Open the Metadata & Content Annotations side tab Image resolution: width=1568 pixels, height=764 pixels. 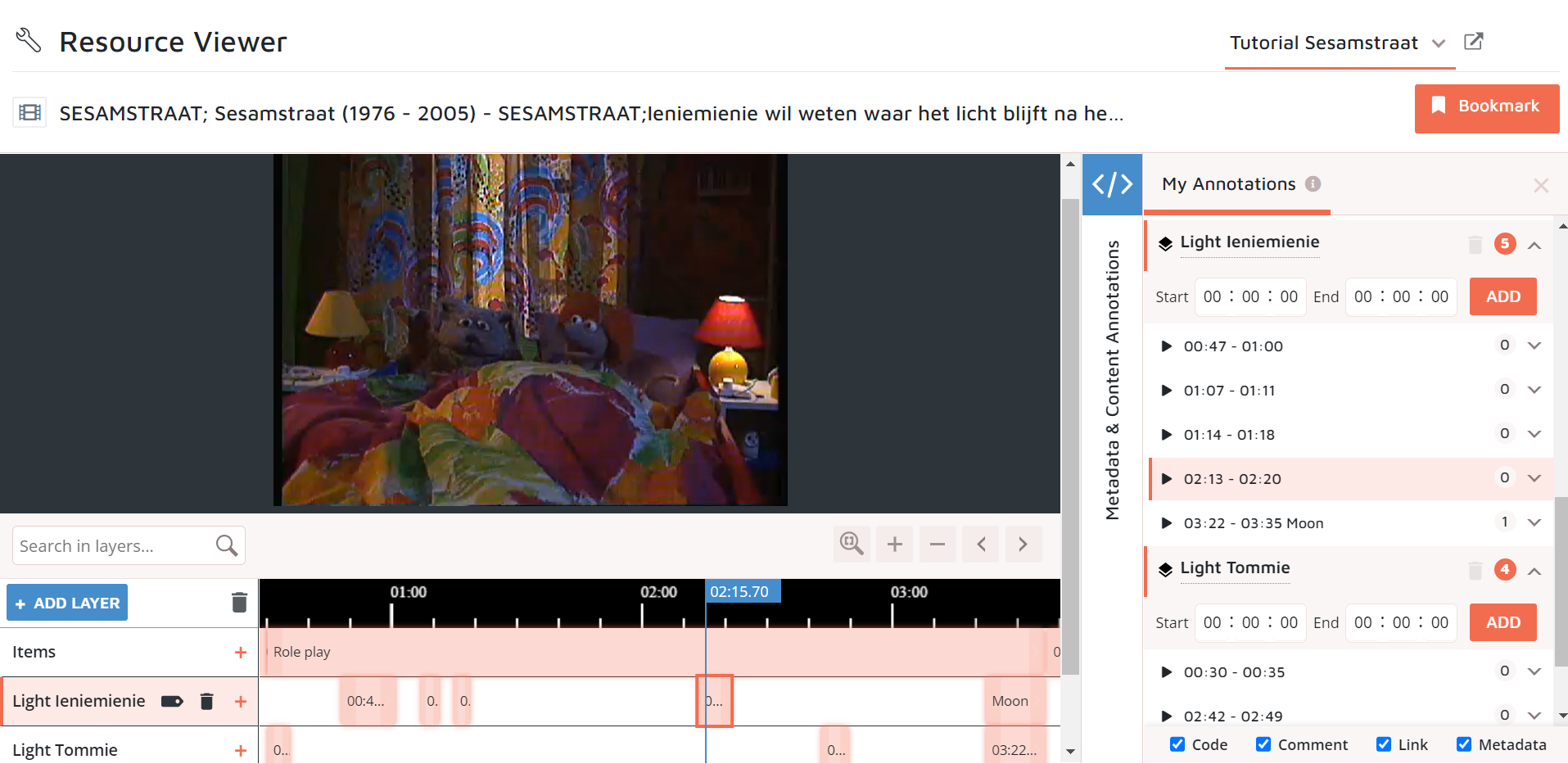(x=1112, y=380)
